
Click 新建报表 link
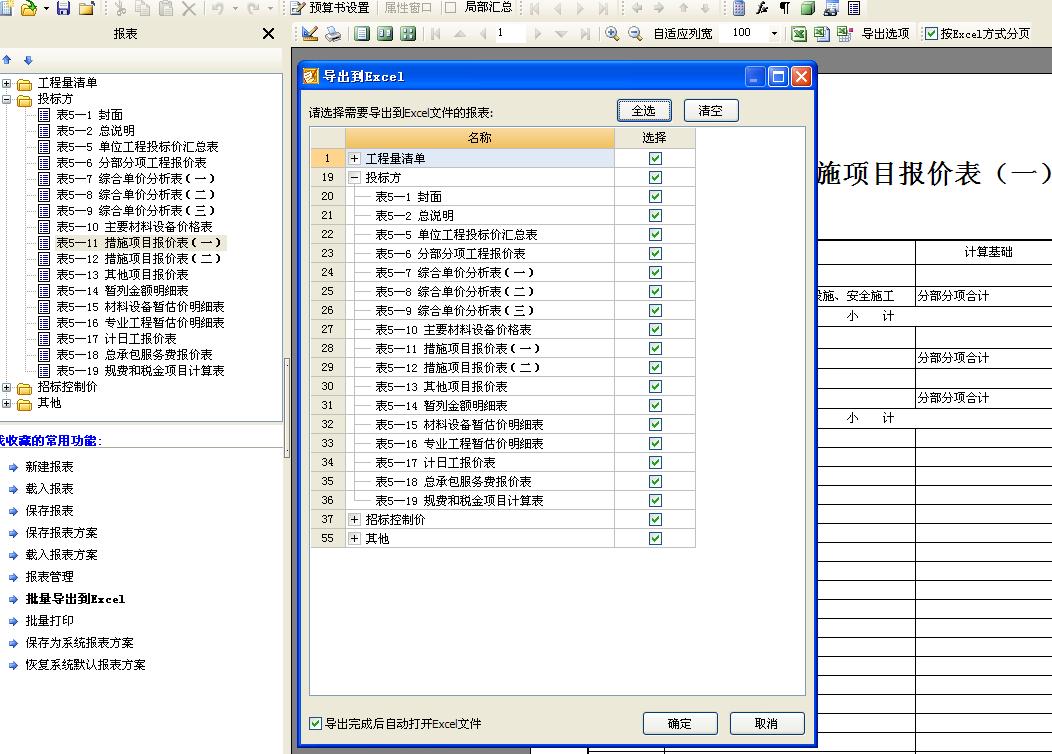(x=50, y=466)
